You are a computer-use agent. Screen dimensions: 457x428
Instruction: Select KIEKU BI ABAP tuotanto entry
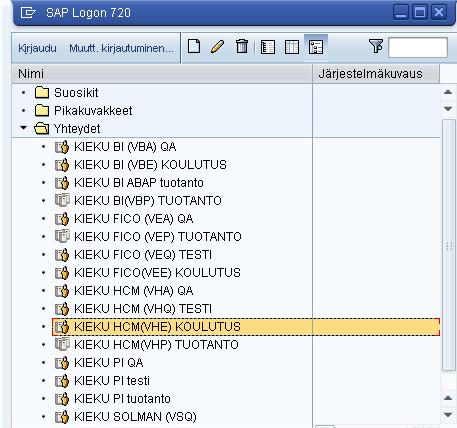139,183
